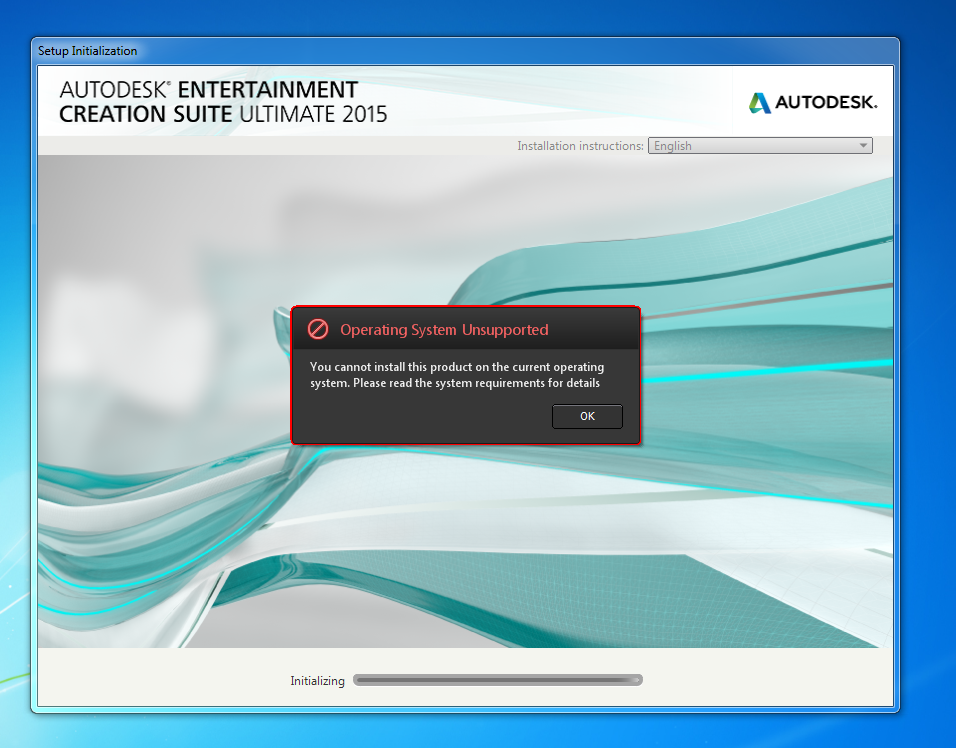Click the Initializing progress bar
The image size is (956, 748).
click(498, 680)
